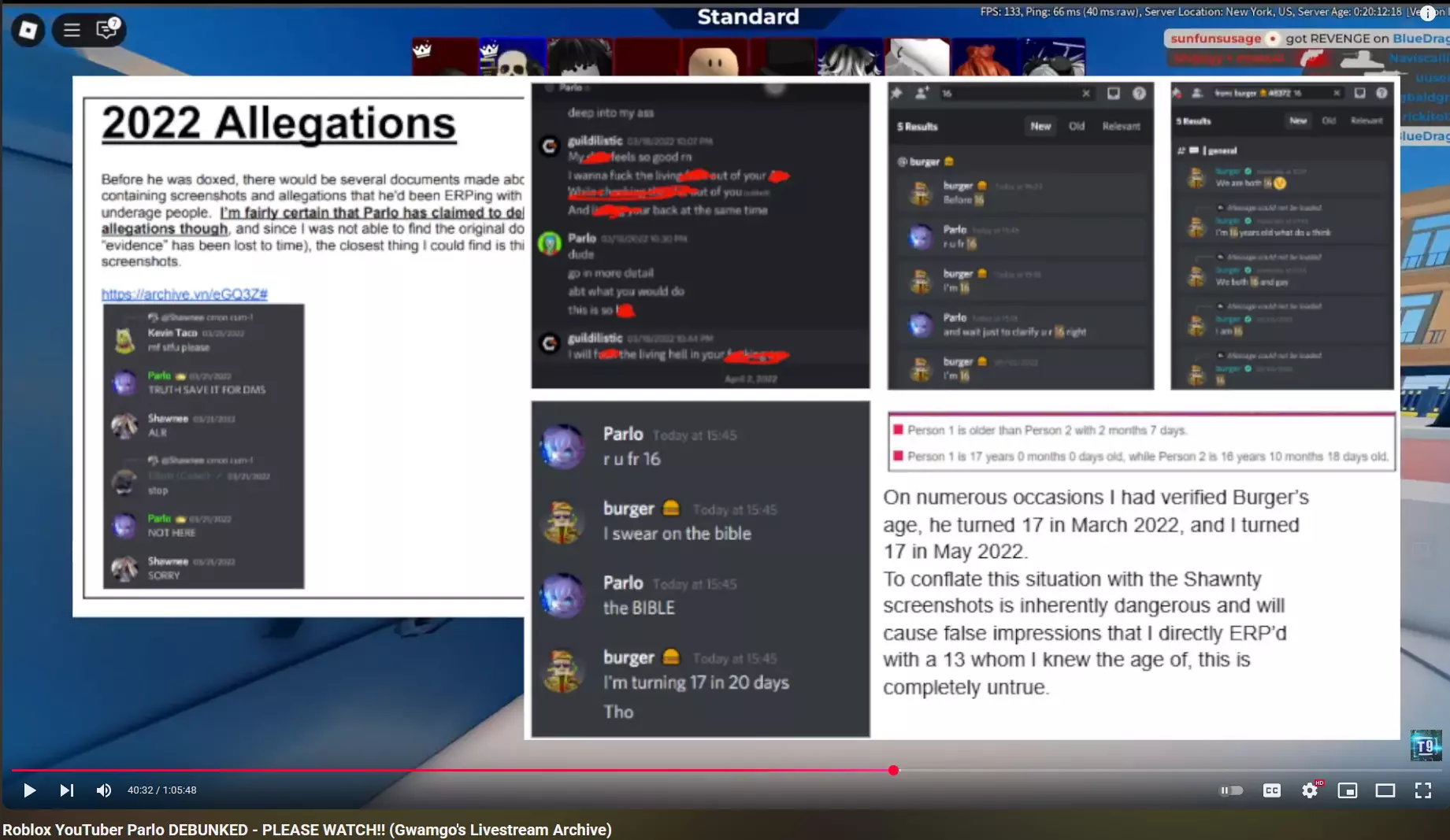The image size is (1450, 840).
Task: Open the Roblox chat icon
Action: [107, 29]
